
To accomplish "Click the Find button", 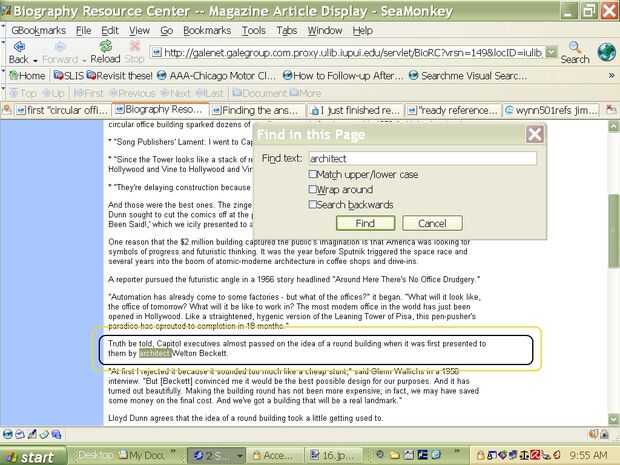I will [365, 223].
